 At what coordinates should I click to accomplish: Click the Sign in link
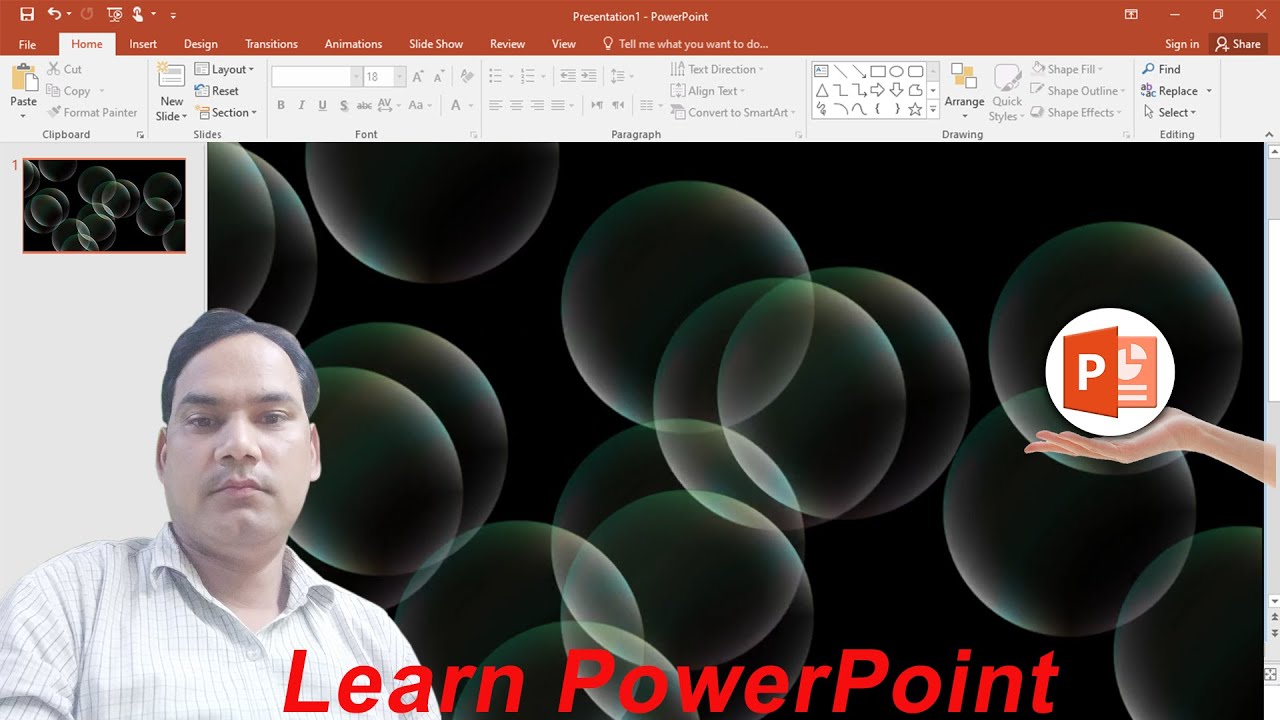(x=1182, y=44)
